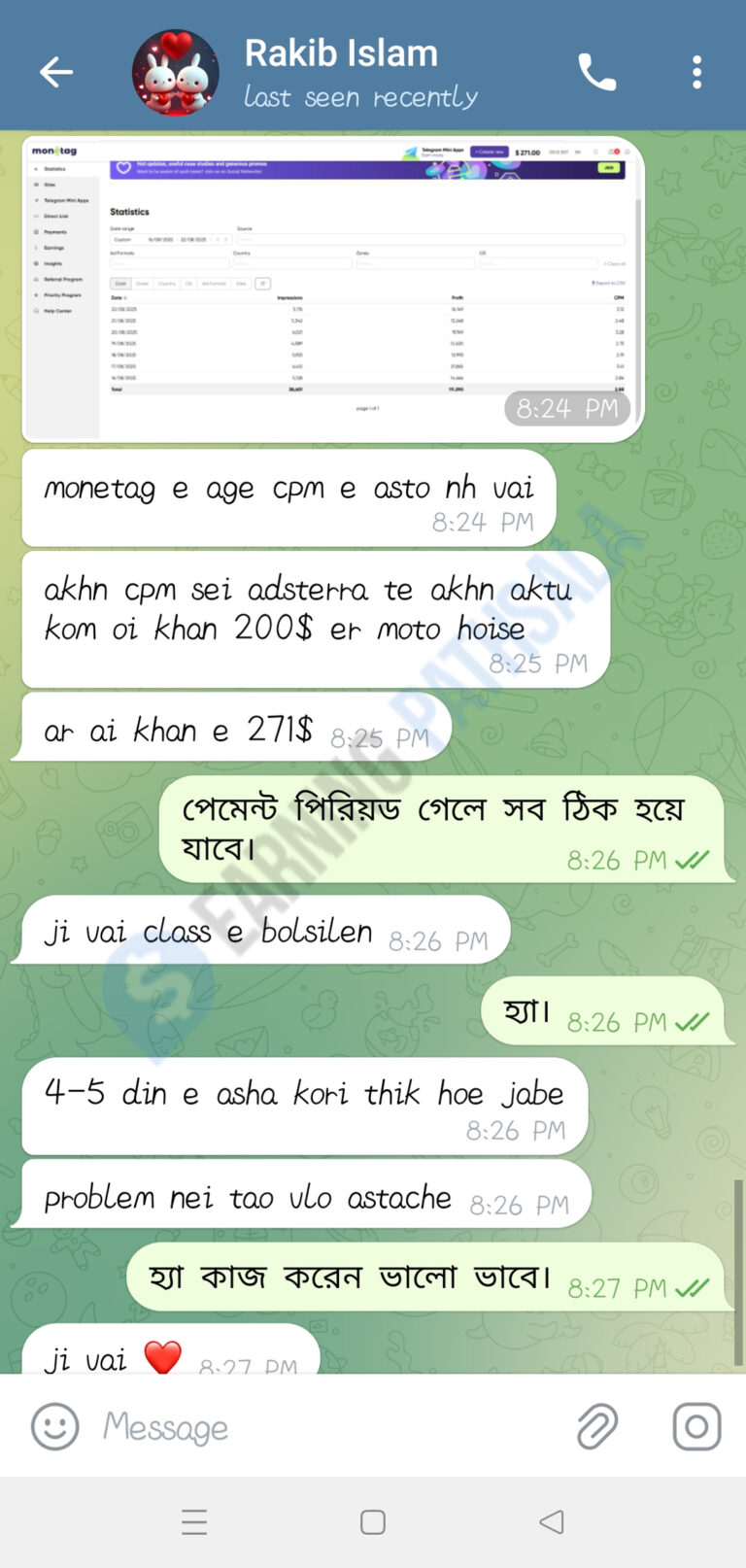
Task: Start a voice call with Rakib Islam
Action: tap(597, 72)
